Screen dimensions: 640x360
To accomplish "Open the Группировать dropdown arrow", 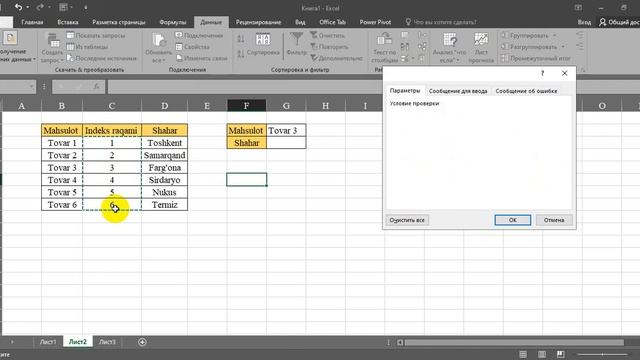I will click(x=555, y=36).
